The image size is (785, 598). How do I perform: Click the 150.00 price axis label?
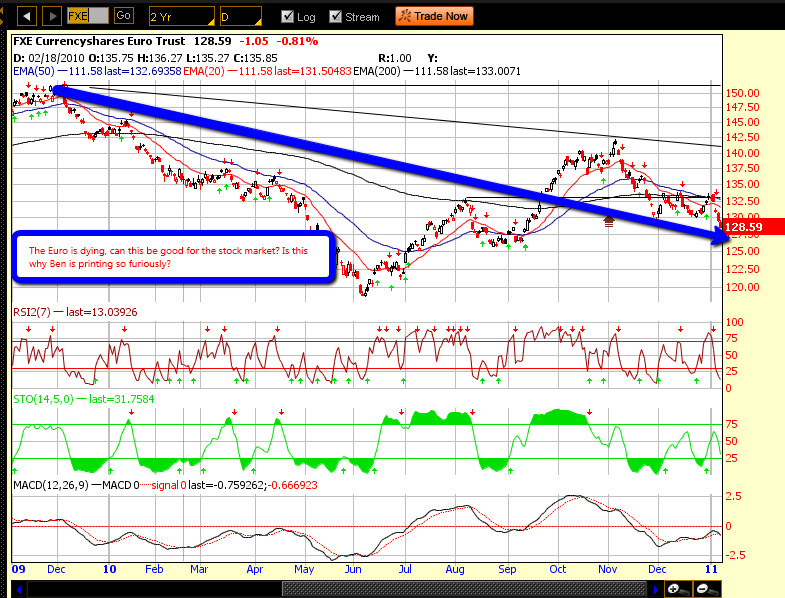(742, 93)
